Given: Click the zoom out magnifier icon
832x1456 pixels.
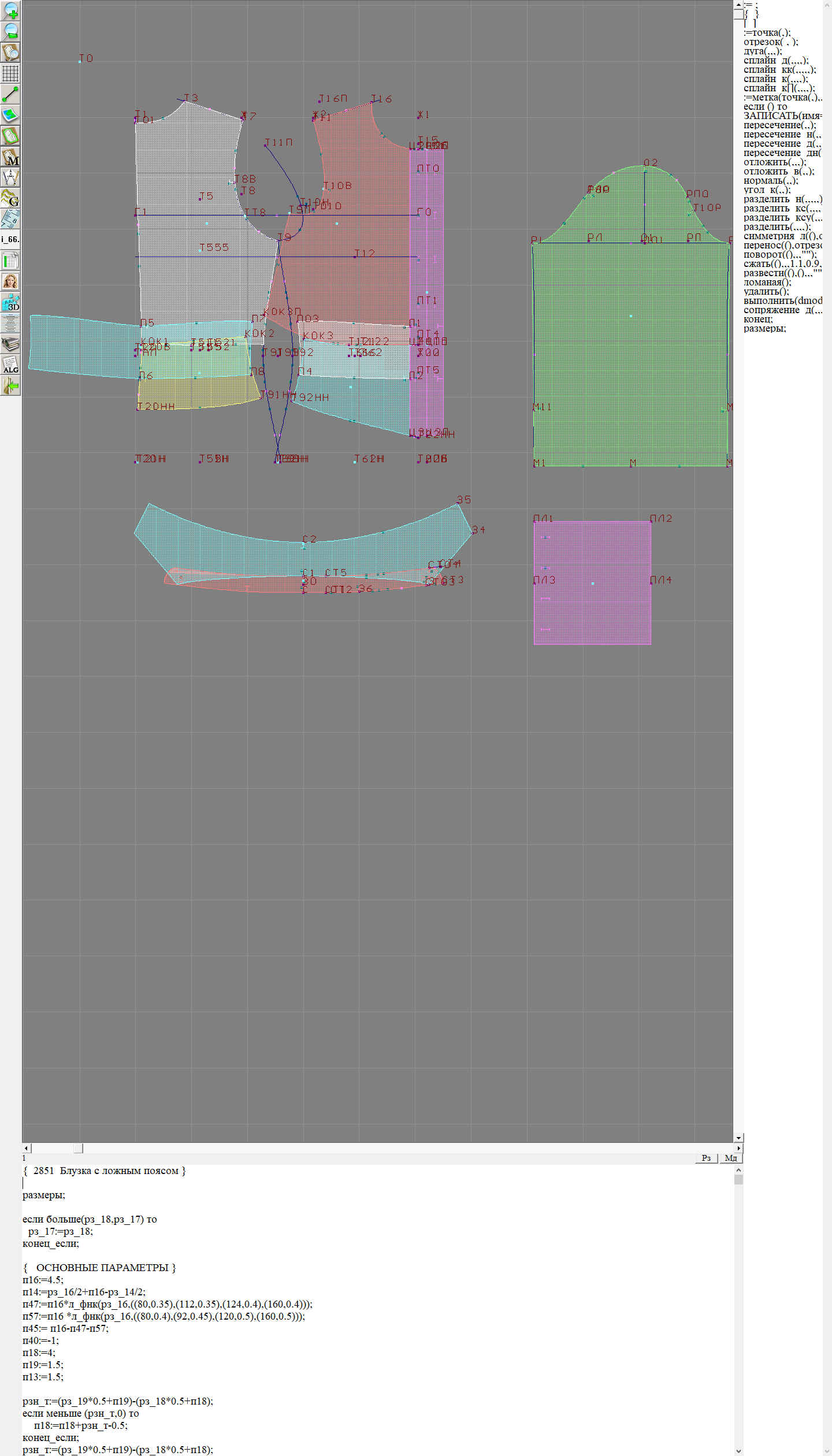Looking at the screenshot, I should [x=11, y=31].
